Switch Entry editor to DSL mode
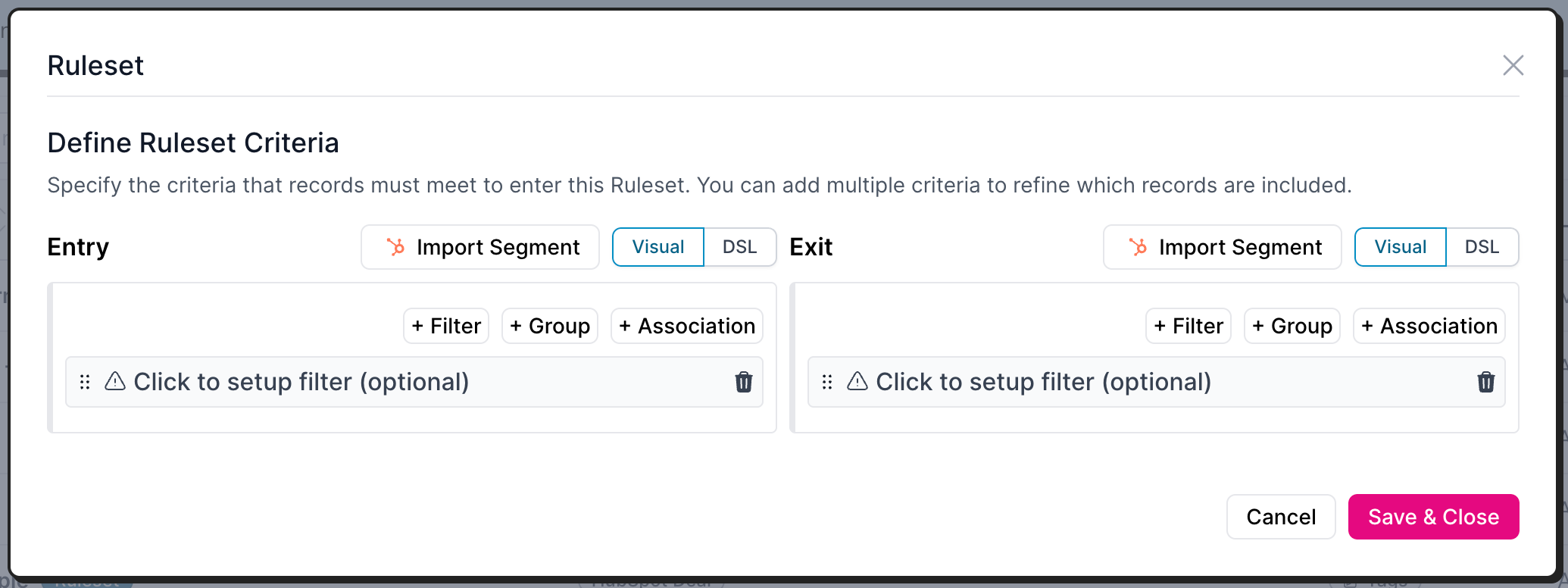The width and height of the screenshot is (1568, 588). pos(740,247)
